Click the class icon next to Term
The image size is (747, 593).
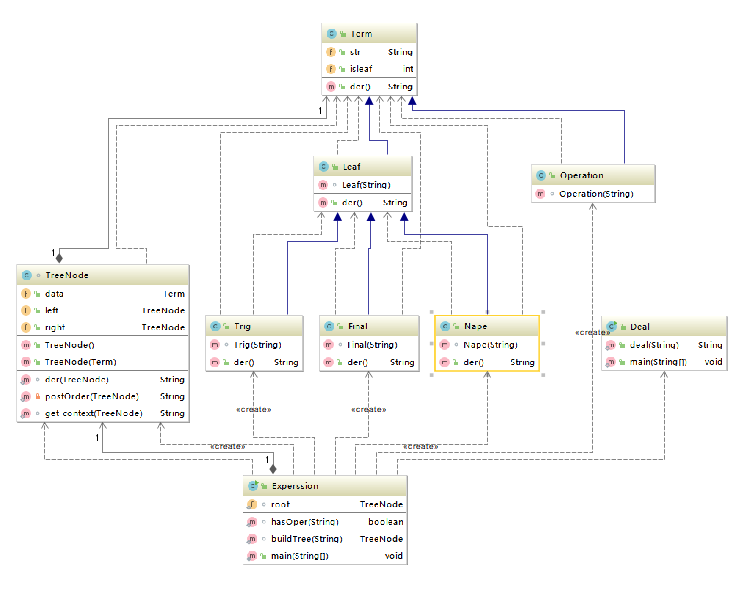pos(332,34)
